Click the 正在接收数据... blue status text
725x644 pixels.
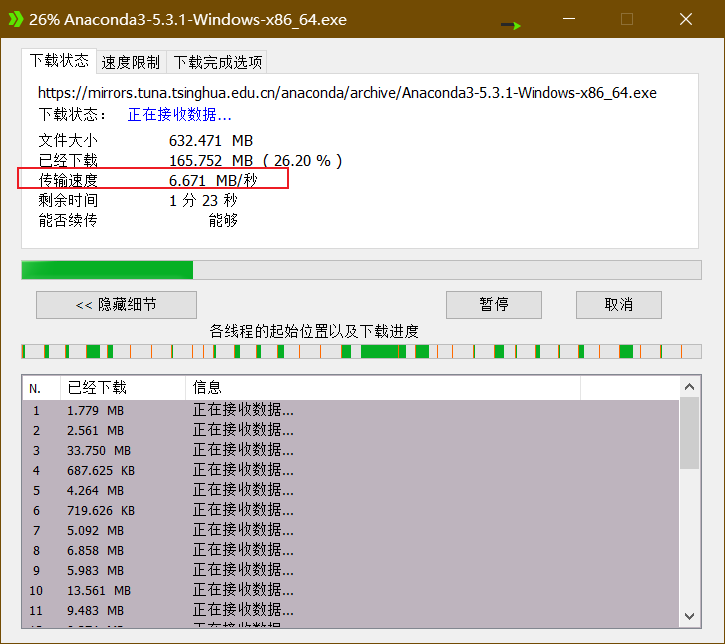tap(179, 114)
